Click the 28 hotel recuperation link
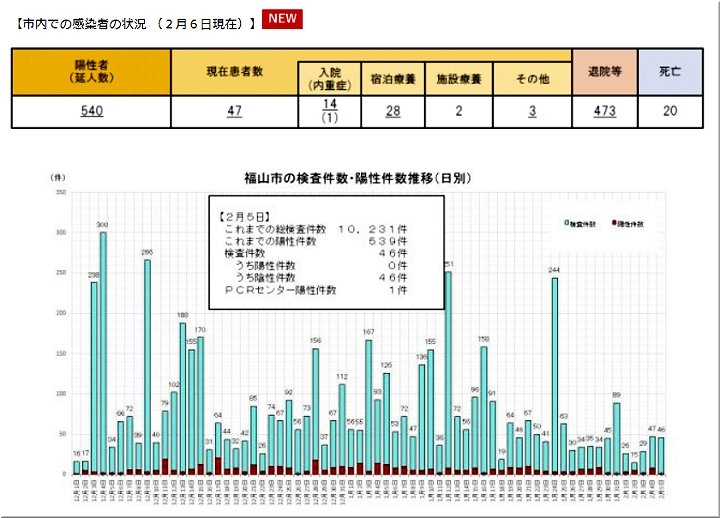 pos(393,111)
